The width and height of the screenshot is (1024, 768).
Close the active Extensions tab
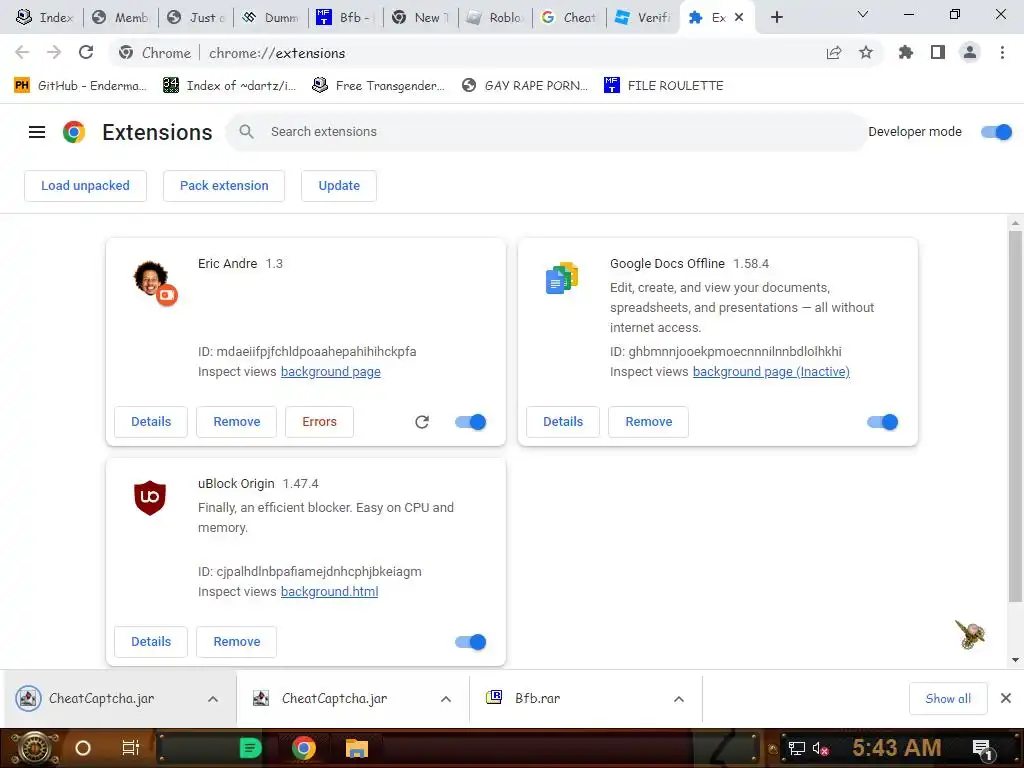pyautogui.click(x=739, y=18)
